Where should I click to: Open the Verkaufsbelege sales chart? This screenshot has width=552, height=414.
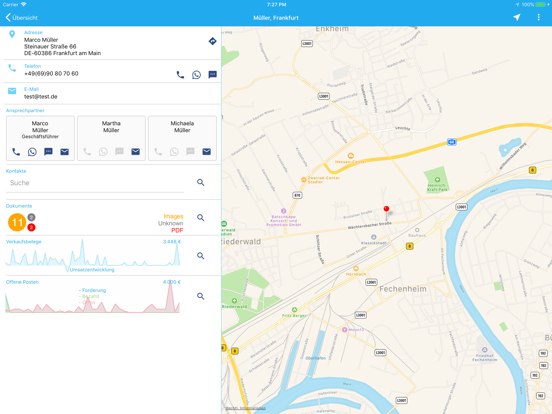[x=93, y=256]
